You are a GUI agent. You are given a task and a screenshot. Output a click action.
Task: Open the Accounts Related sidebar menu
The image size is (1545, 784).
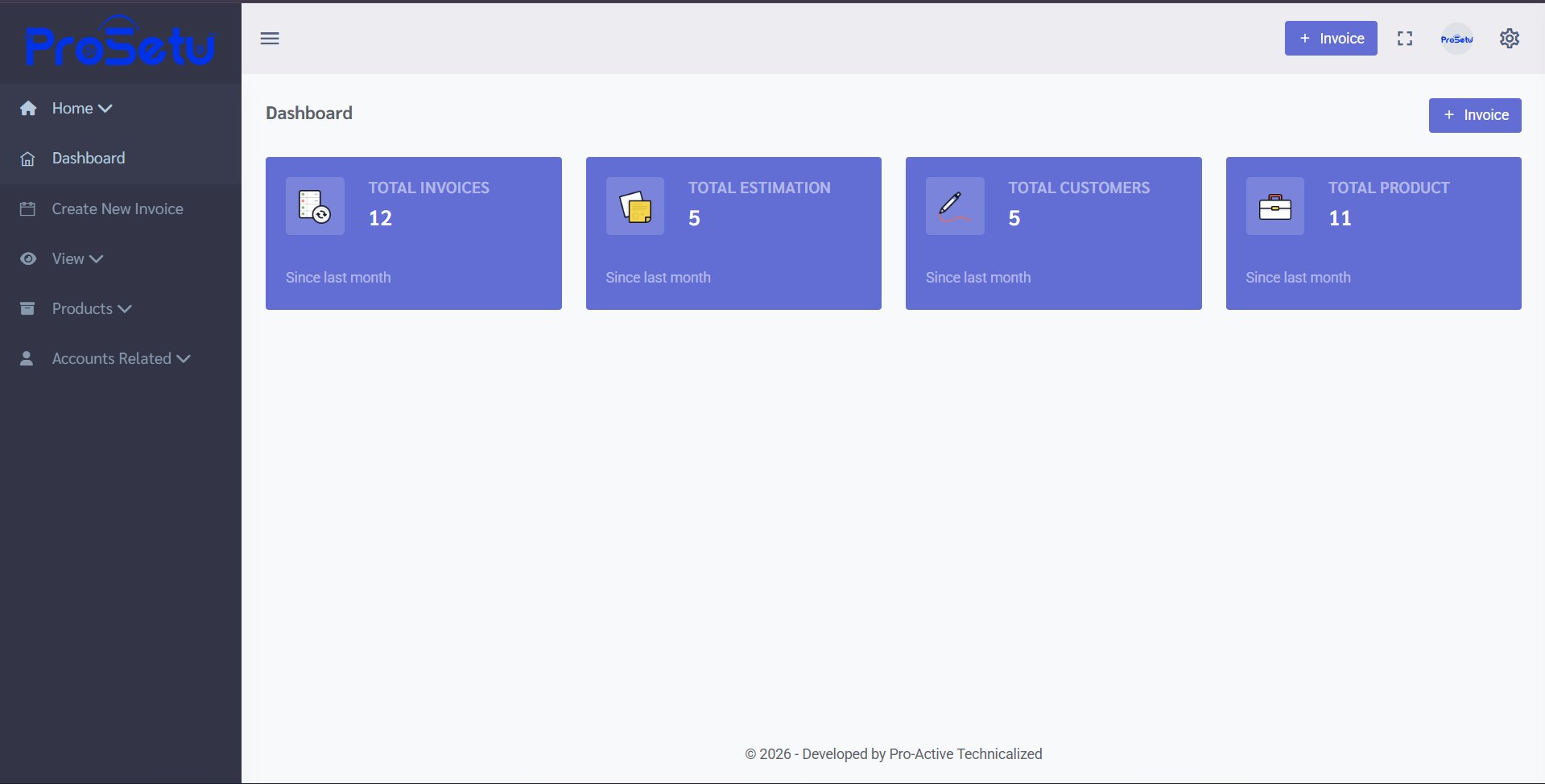click(121, 359)
